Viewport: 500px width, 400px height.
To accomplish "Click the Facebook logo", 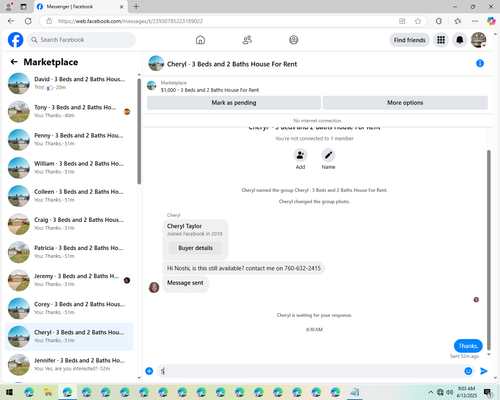I will (x=16, y=40).
